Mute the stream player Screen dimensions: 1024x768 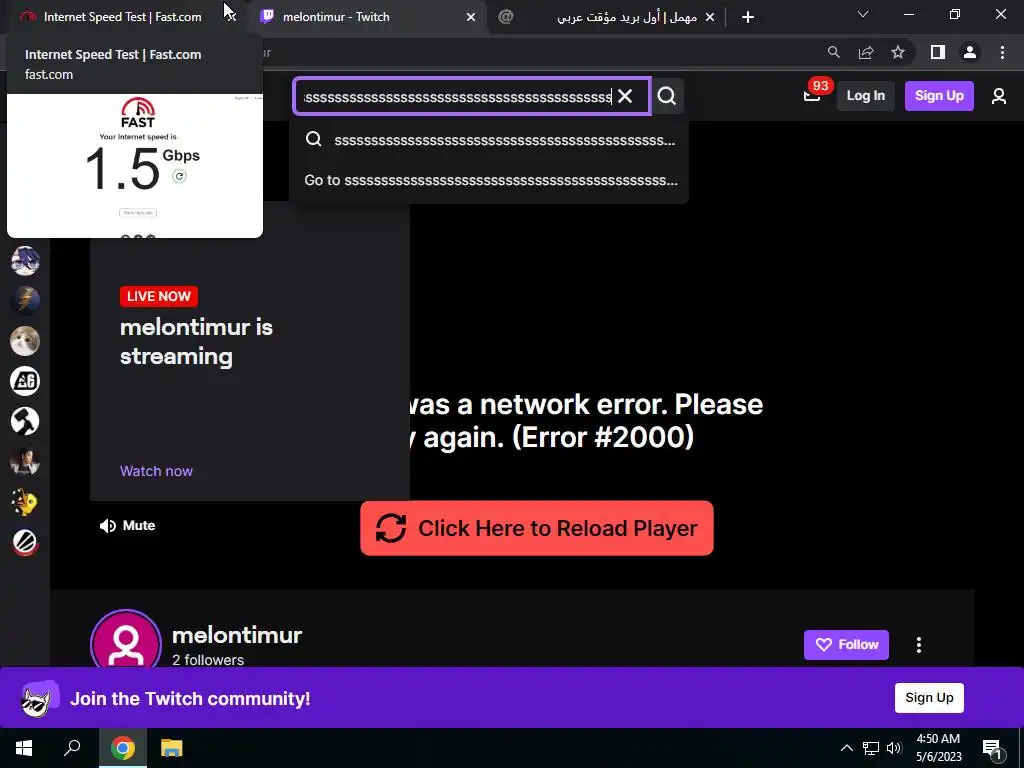point(127,526)
